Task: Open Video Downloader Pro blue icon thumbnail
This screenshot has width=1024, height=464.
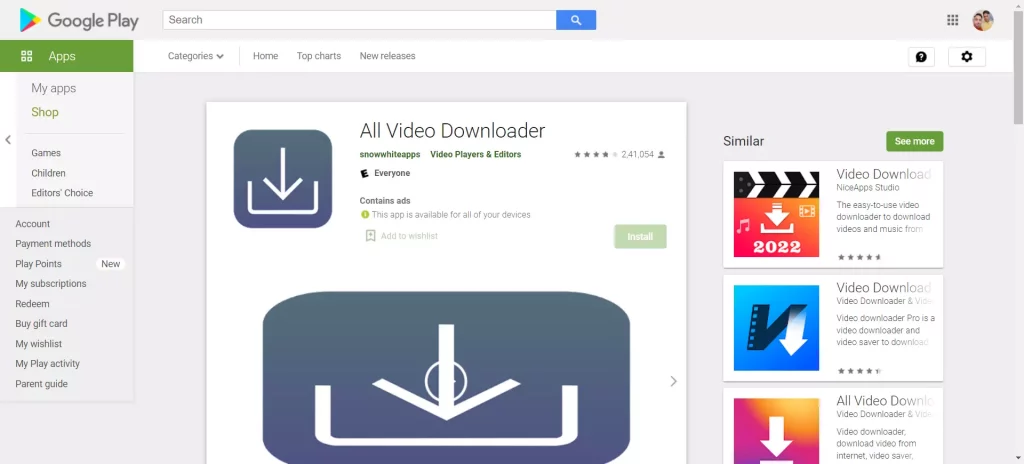Action: point(776,328)
